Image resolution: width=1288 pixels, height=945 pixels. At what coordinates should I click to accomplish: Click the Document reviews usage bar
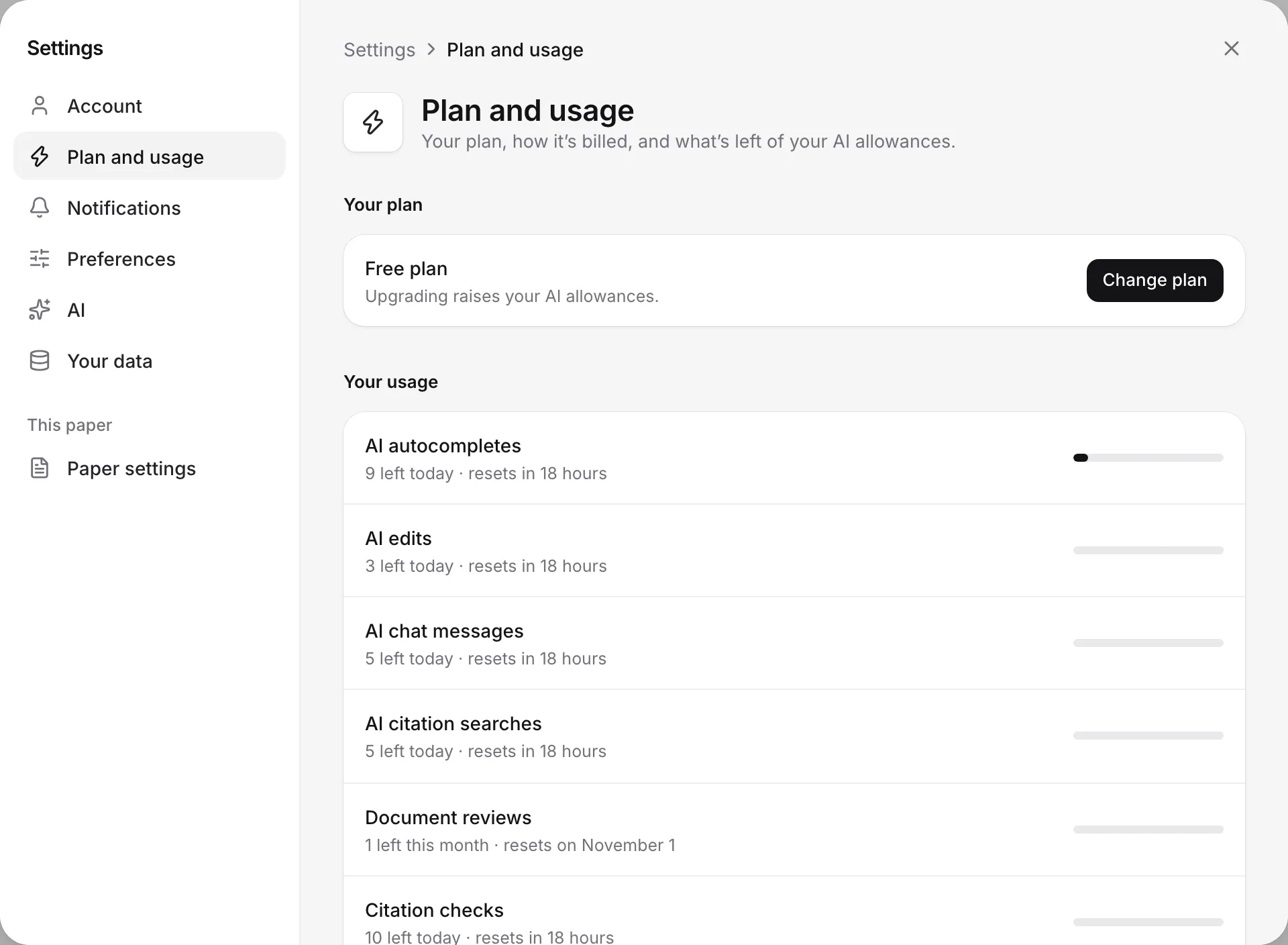coord(1148,830)
